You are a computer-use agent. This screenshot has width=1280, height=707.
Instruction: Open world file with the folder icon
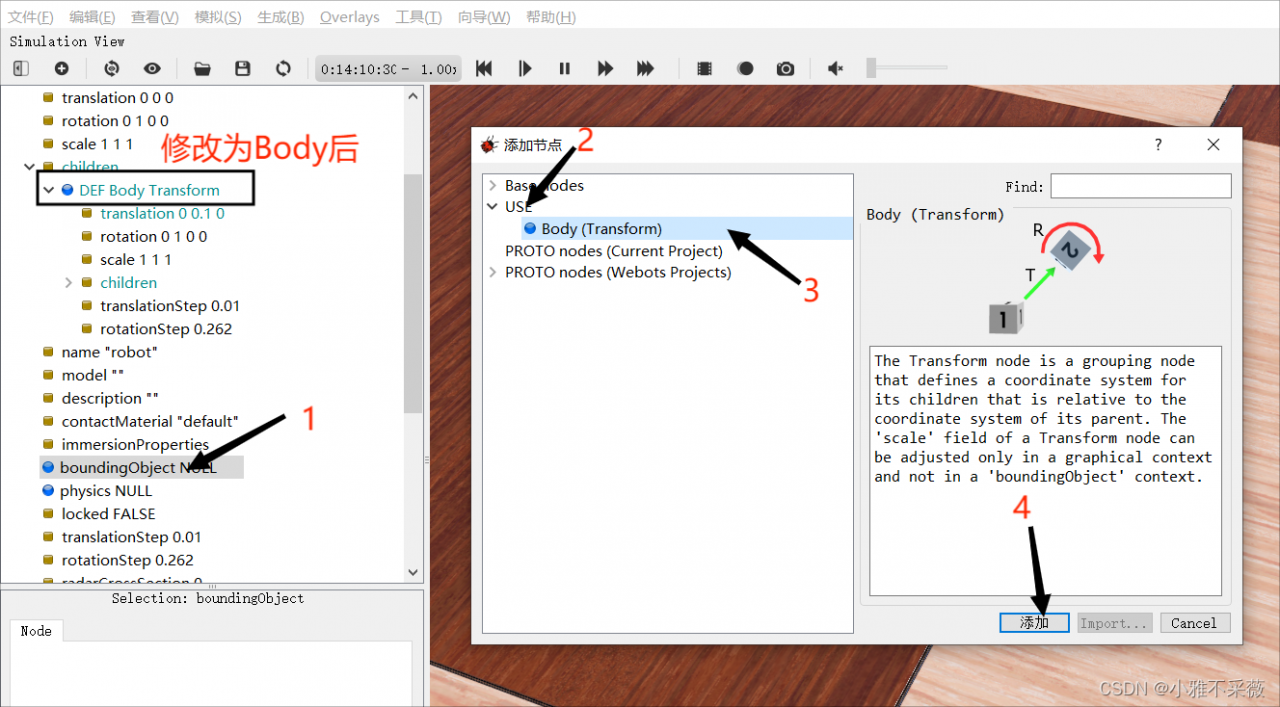tap(202, 68)
